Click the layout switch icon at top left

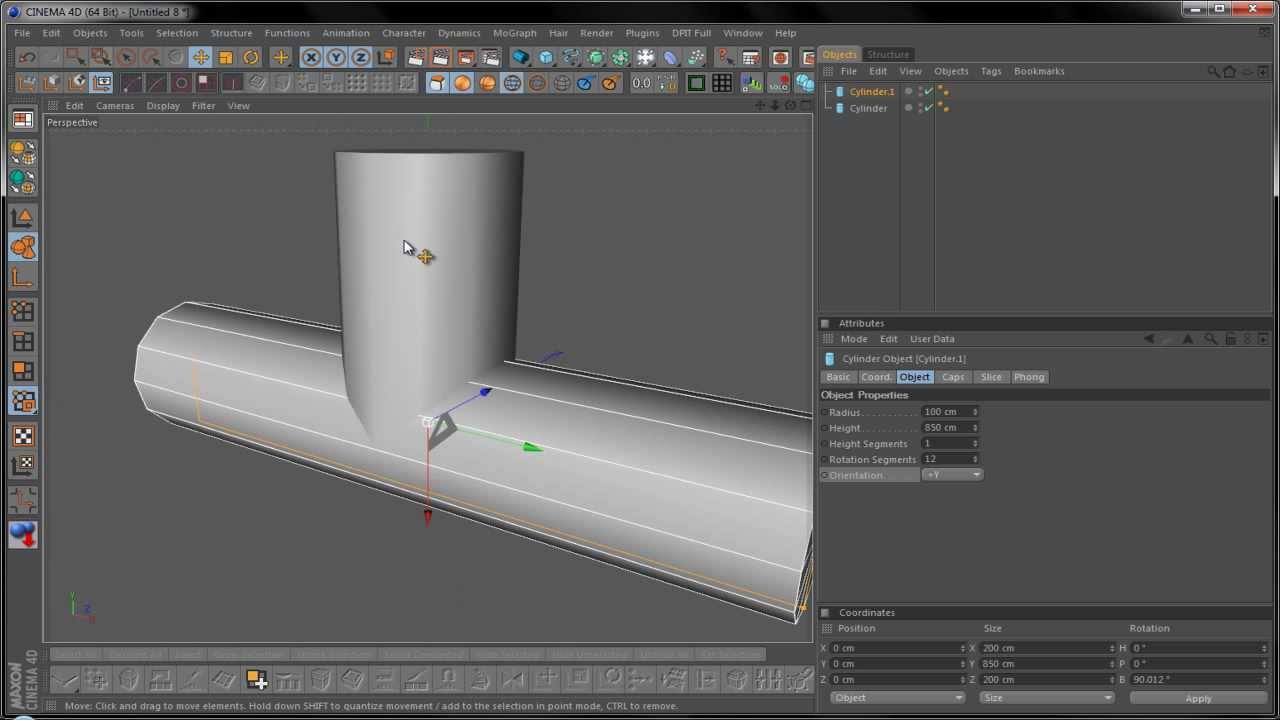tap(23, 119)
